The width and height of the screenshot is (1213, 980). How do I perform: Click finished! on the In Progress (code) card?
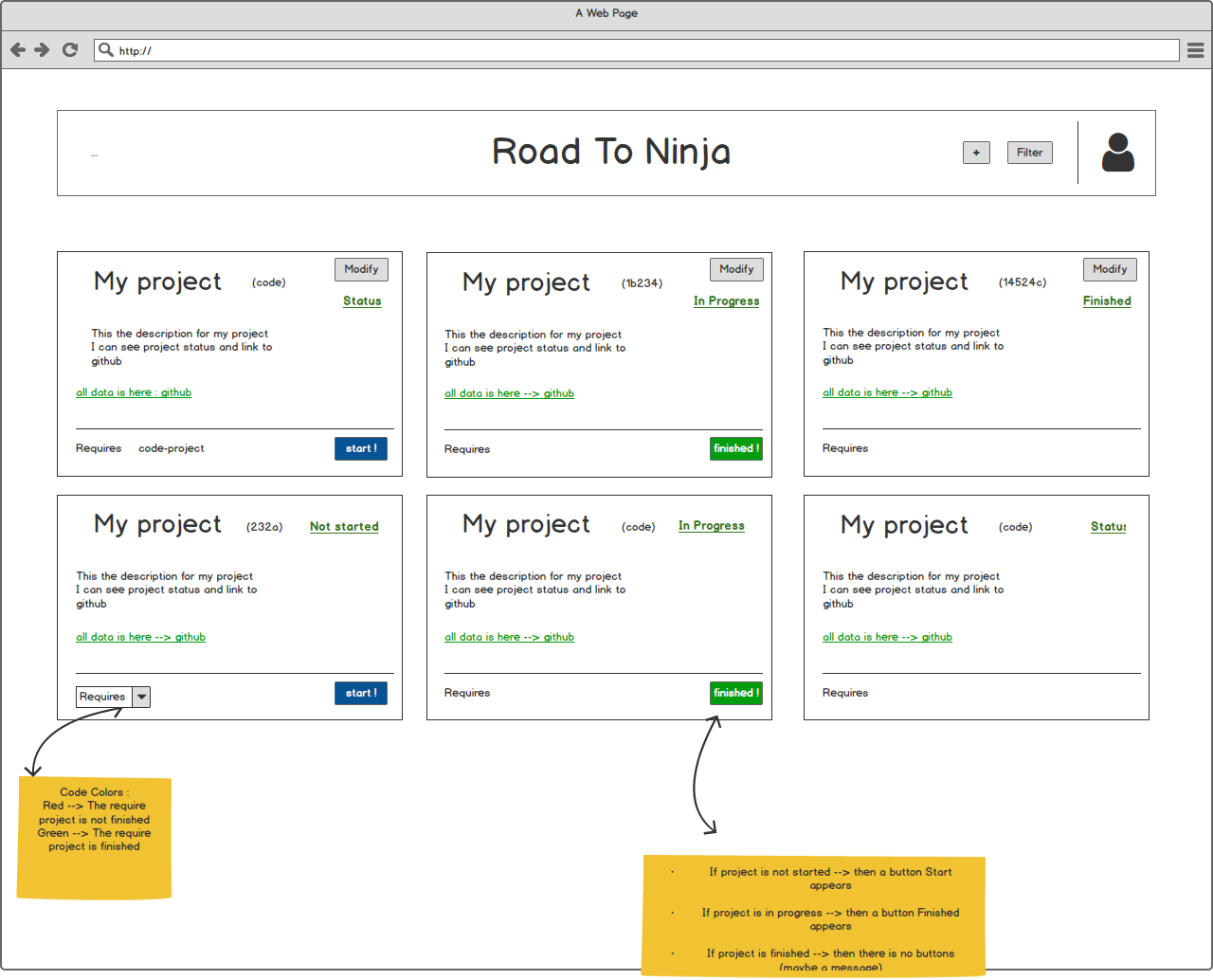(736, 693)
